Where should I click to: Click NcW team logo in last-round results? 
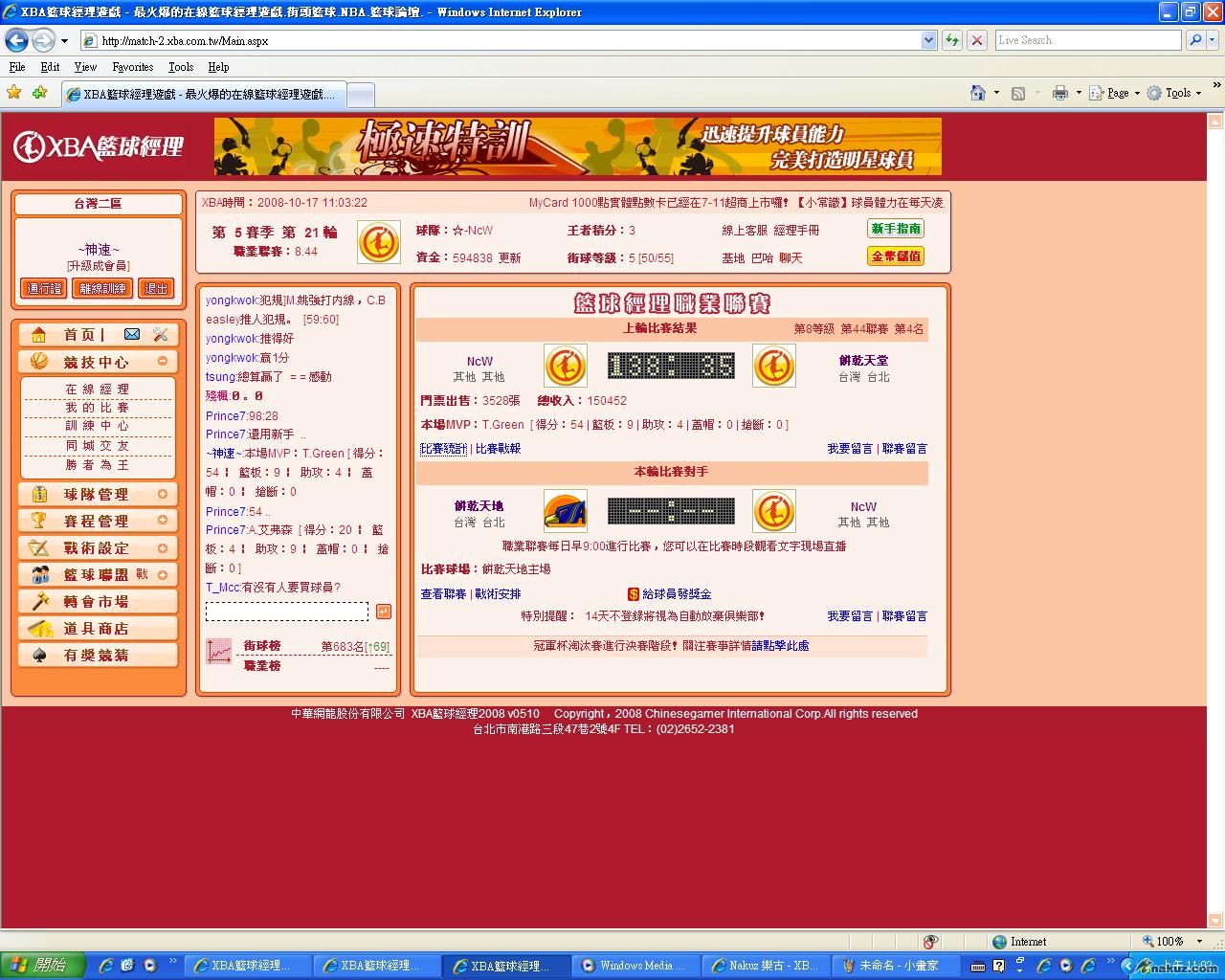click(565, 366)
